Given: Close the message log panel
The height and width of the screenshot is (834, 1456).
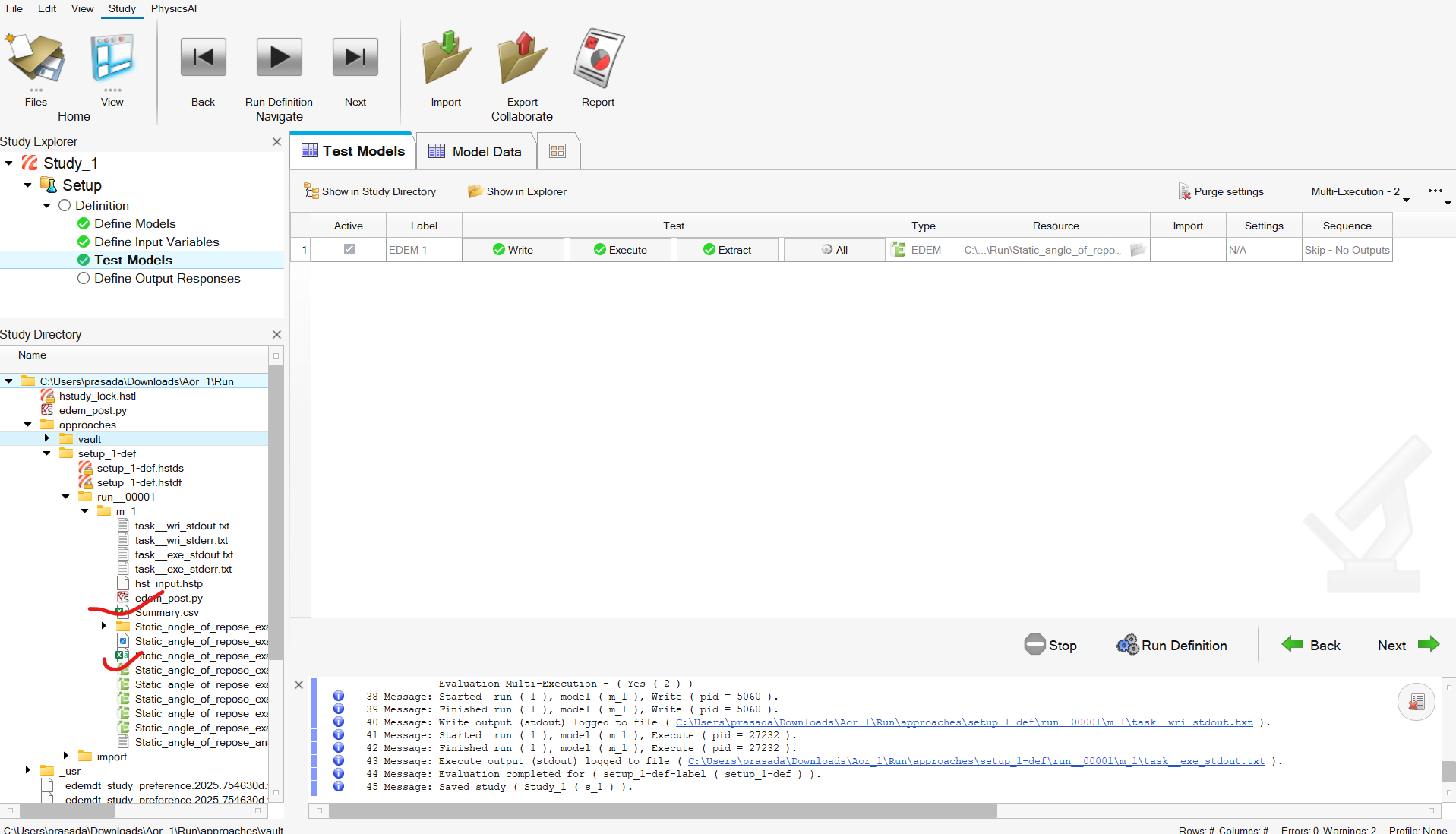Looking at the screenshot, I should tap(298, 684).
